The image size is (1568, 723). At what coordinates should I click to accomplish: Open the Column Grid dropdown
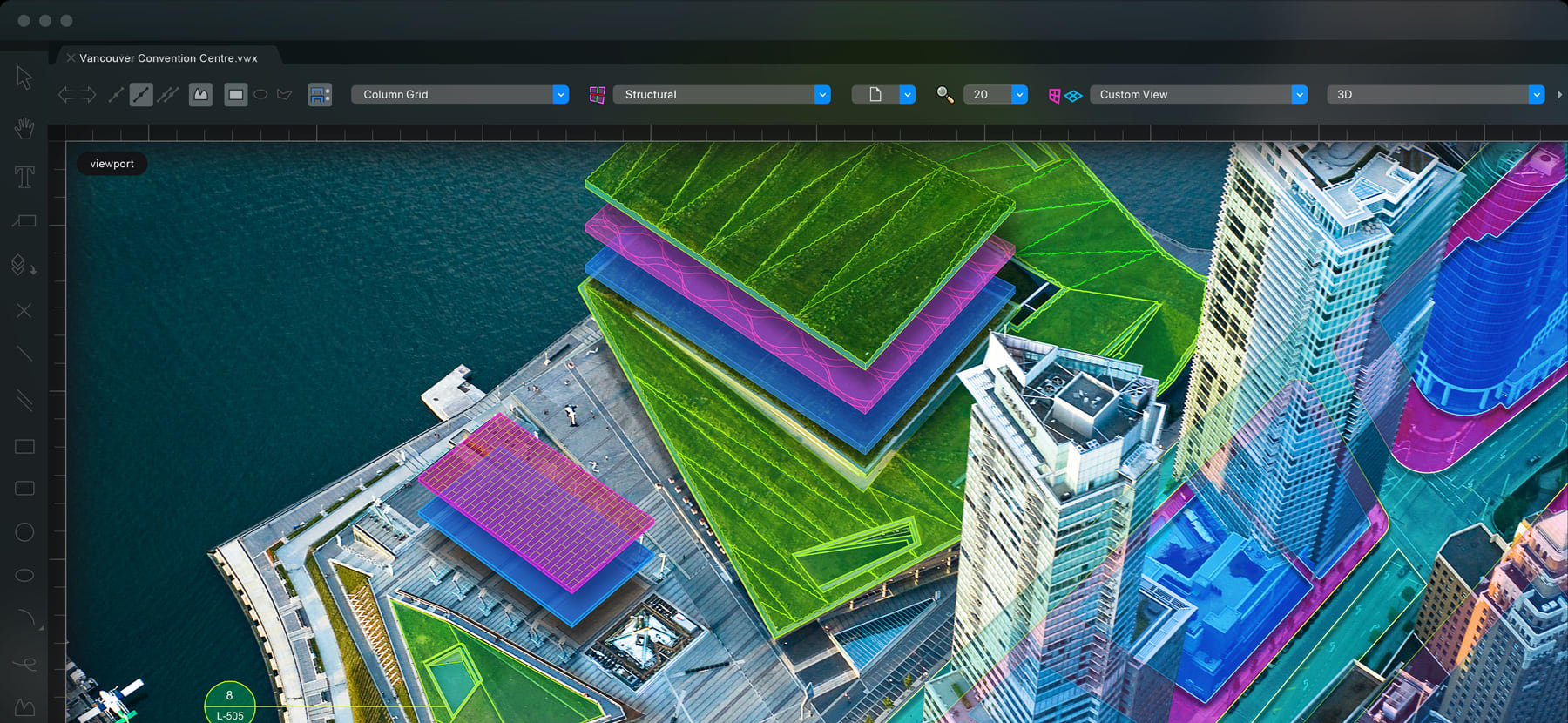tap(460, 94)
